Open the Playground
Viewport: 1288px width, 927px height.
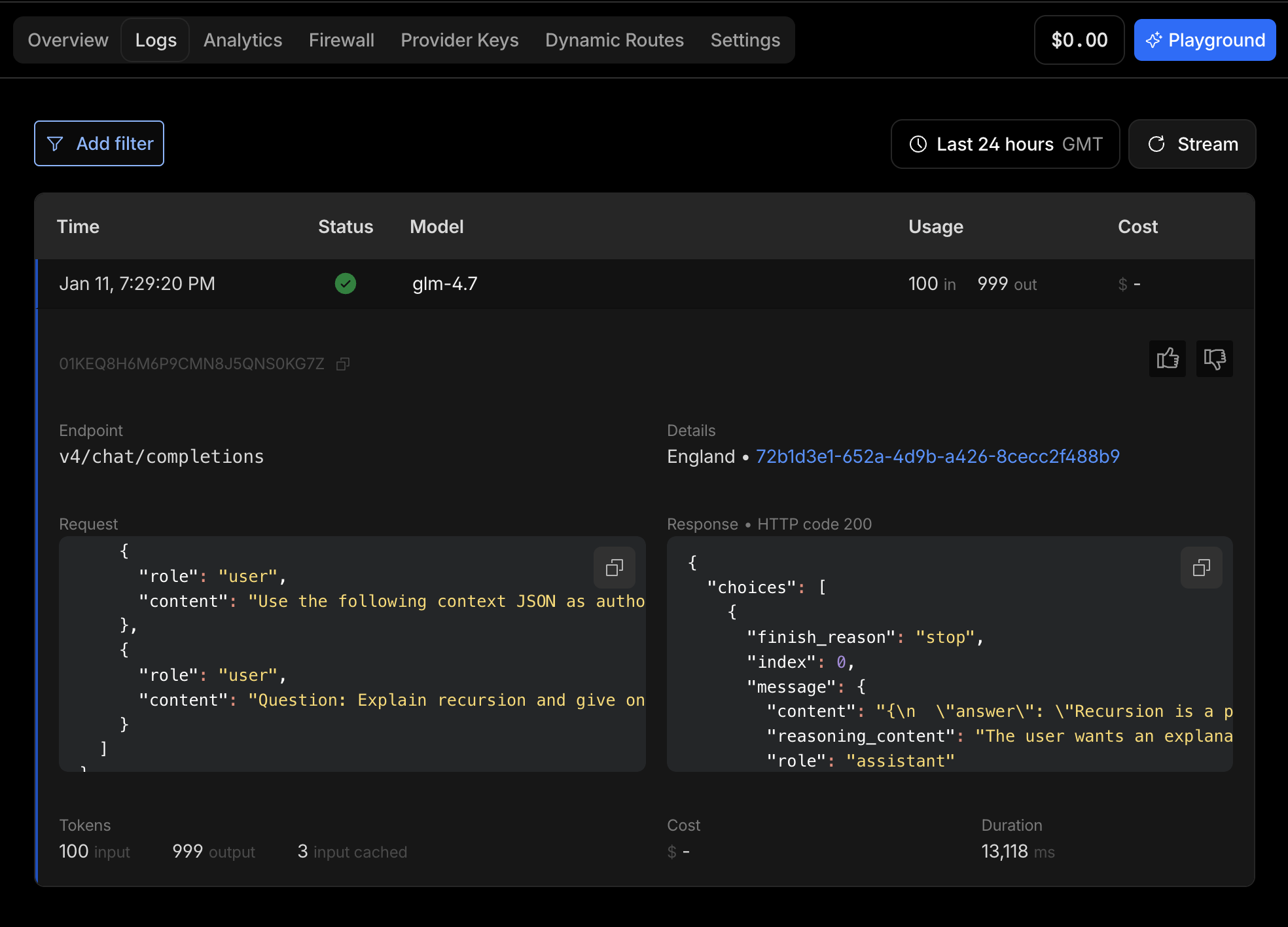(x=1205, y=40)
